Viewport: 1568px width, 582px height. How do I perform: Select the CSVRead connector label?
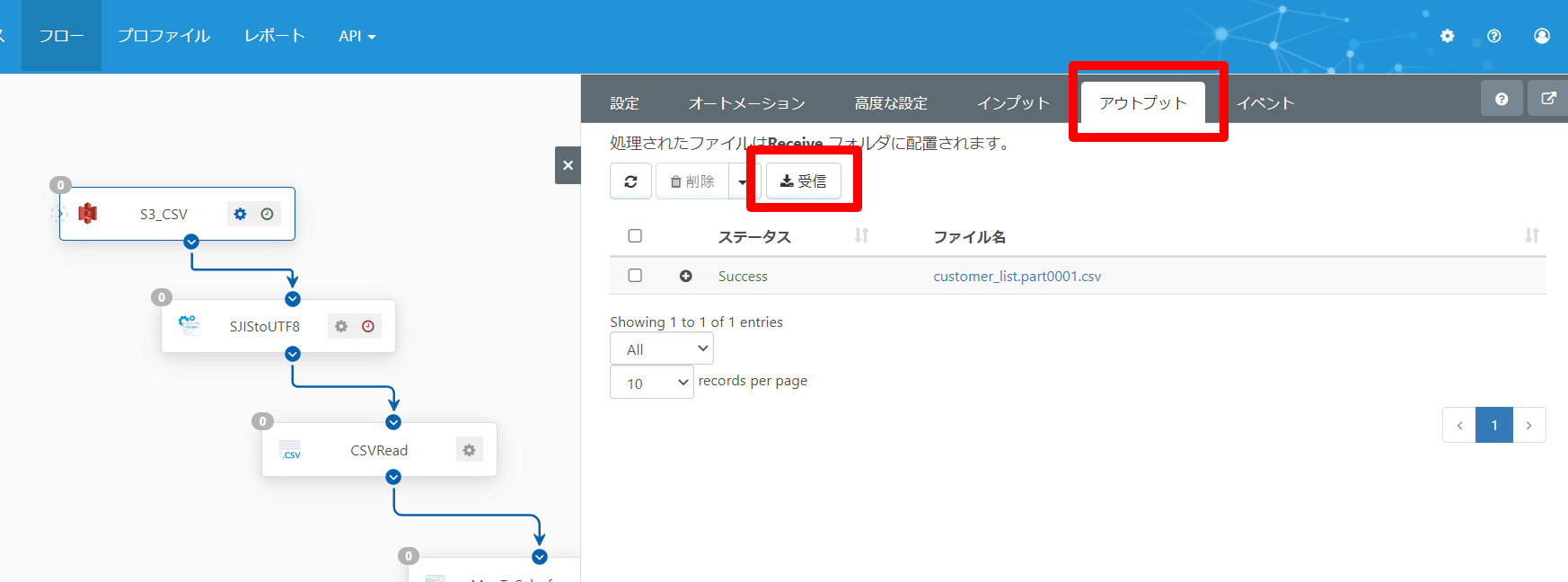pos(379,450)
